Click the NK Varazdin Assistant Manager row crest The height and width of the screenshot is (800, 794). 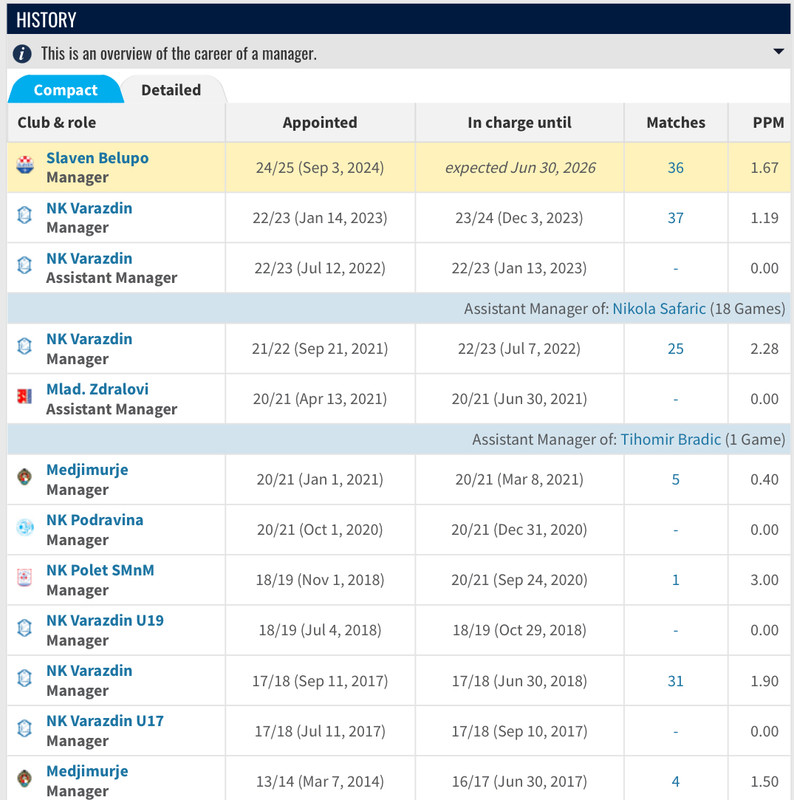pyautogui.click(x=25, y=265)
